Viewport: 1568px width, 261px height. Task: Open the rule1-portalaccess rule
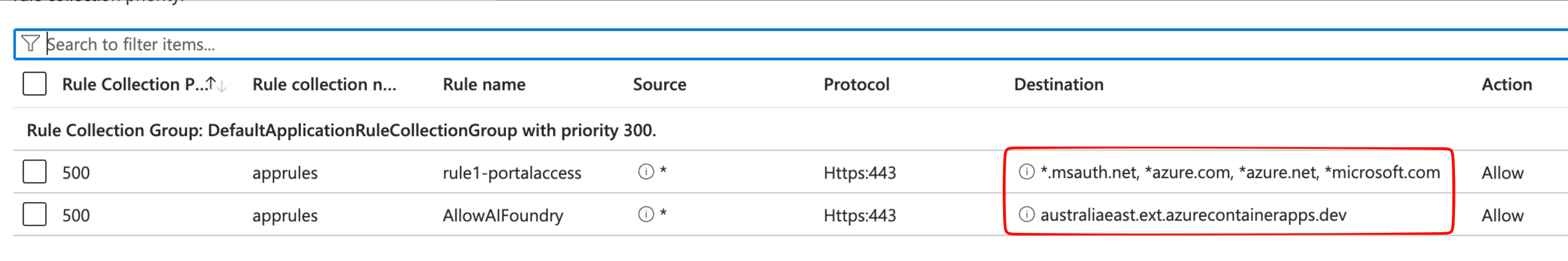click(x=511, y=173)
